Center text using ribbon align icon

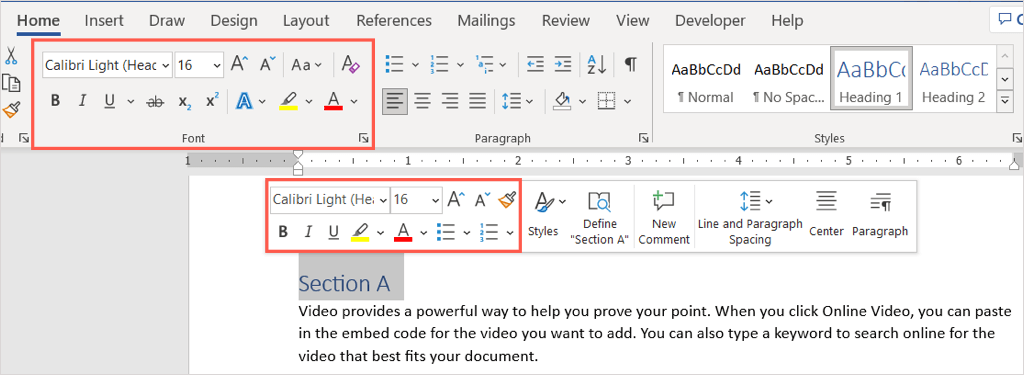pos(423,101)
